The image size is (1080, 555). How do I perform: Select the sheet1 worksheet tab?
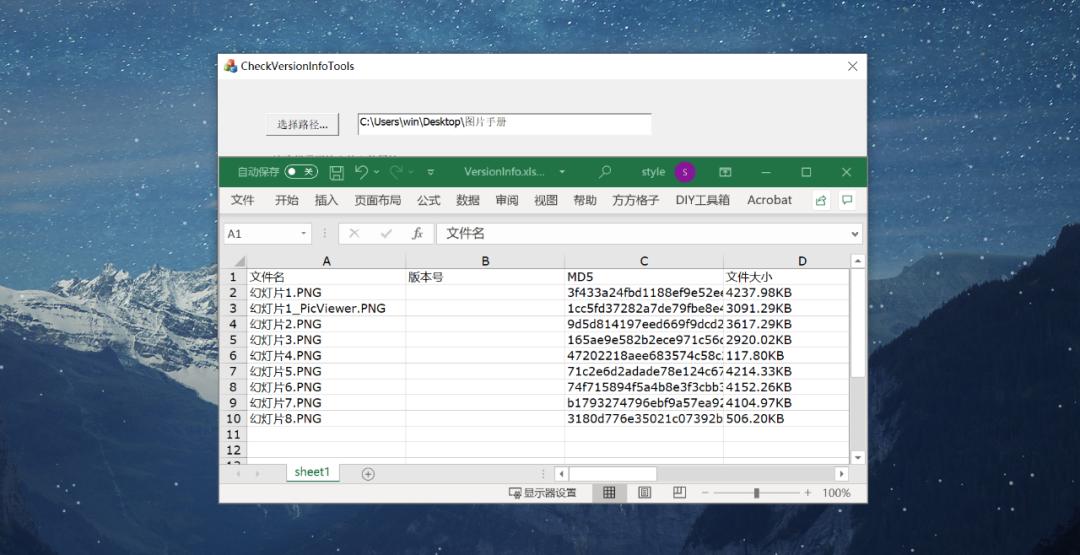pos(313,472)
